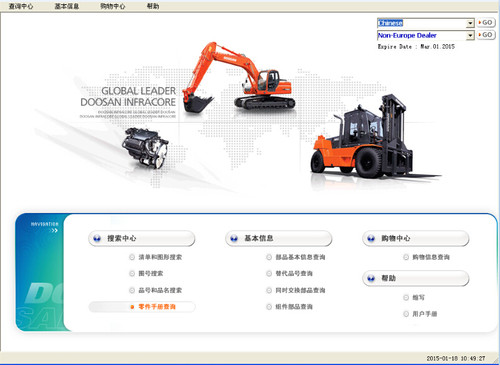
Task: Open the 部品基本信息查询 link
Action: point(300,257)
